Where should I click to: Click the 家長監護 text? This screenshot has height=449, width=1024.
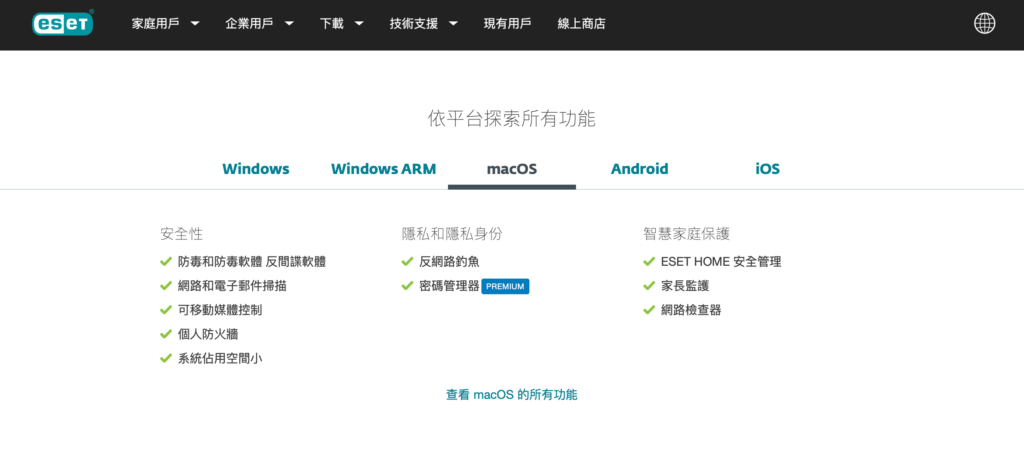point(685,286)
